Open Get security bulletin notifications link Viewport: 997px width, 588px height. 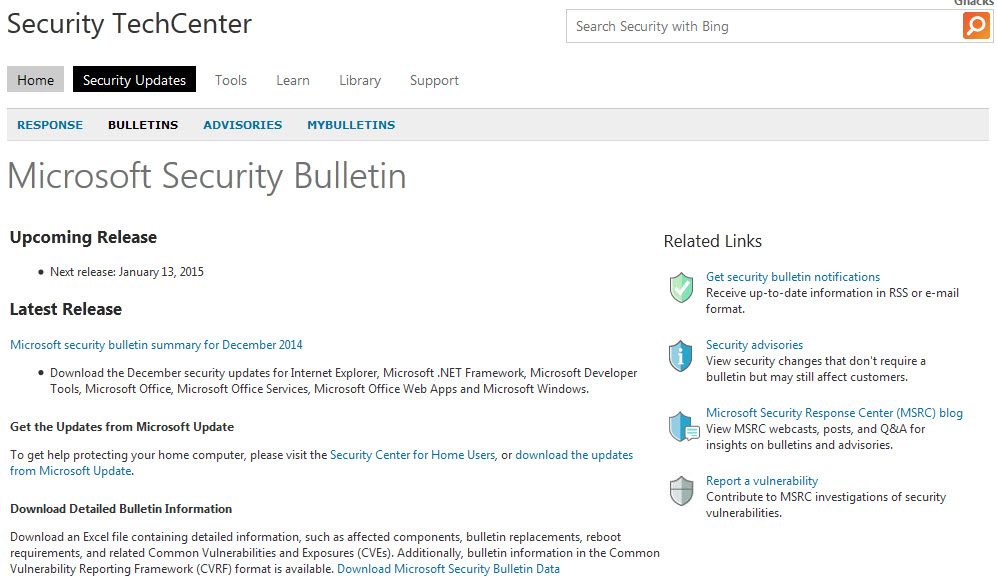pos(793,277)
